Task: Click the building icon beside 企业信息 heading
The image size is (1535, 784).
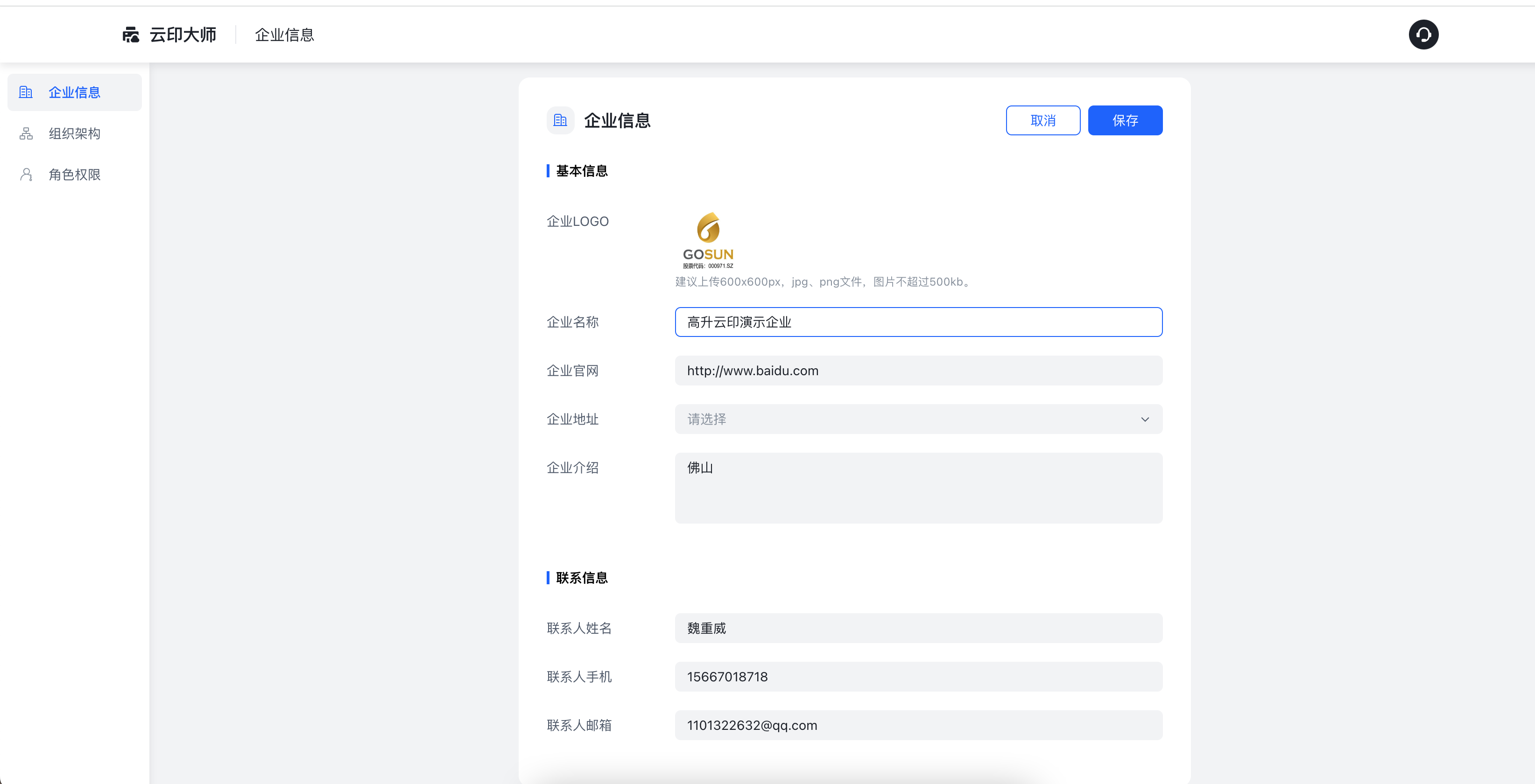Action: point(560,120)
